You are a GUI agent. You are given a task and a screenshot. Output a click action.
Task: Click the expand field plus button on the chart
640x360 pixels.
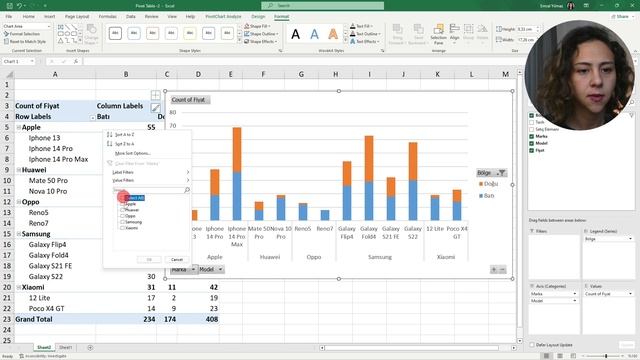pos(494,269)
